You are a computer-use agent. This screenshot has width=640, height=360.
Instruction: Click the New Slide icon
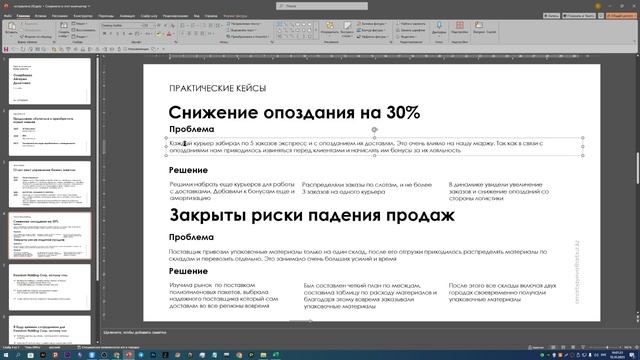click(x=64, y=25)
